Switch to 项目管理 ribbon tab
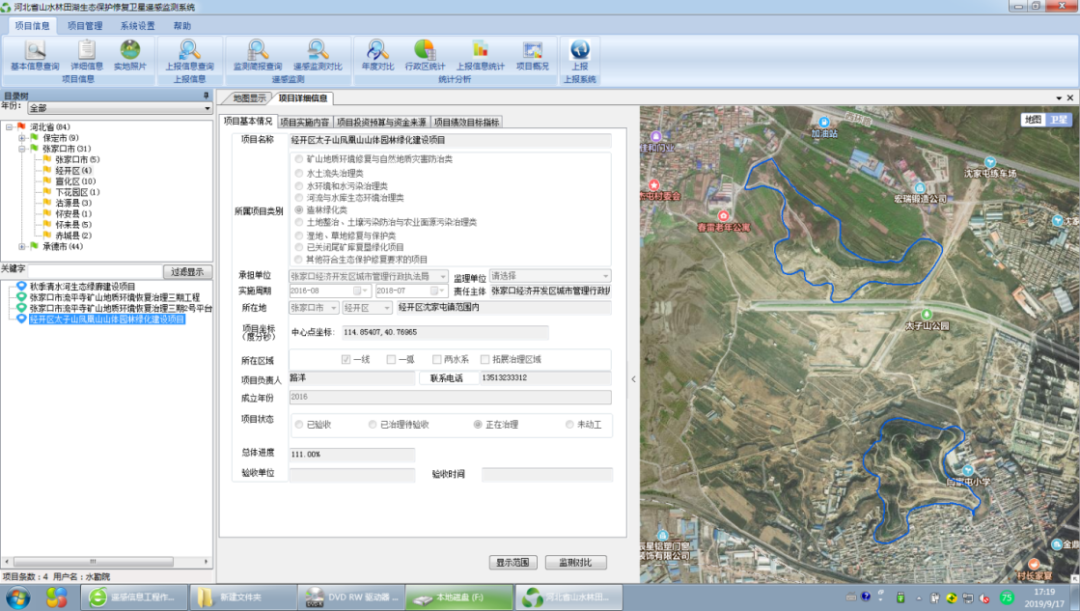This screenshot has width=1080, height=611. [x=85, y=25]
